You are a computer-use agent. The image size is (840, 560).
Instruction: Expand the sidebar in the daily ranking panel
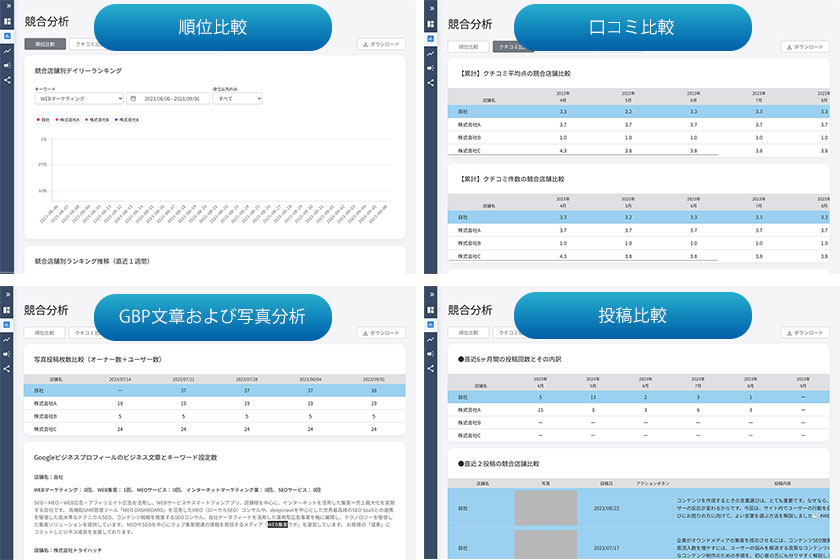click(x=8, y=6)
